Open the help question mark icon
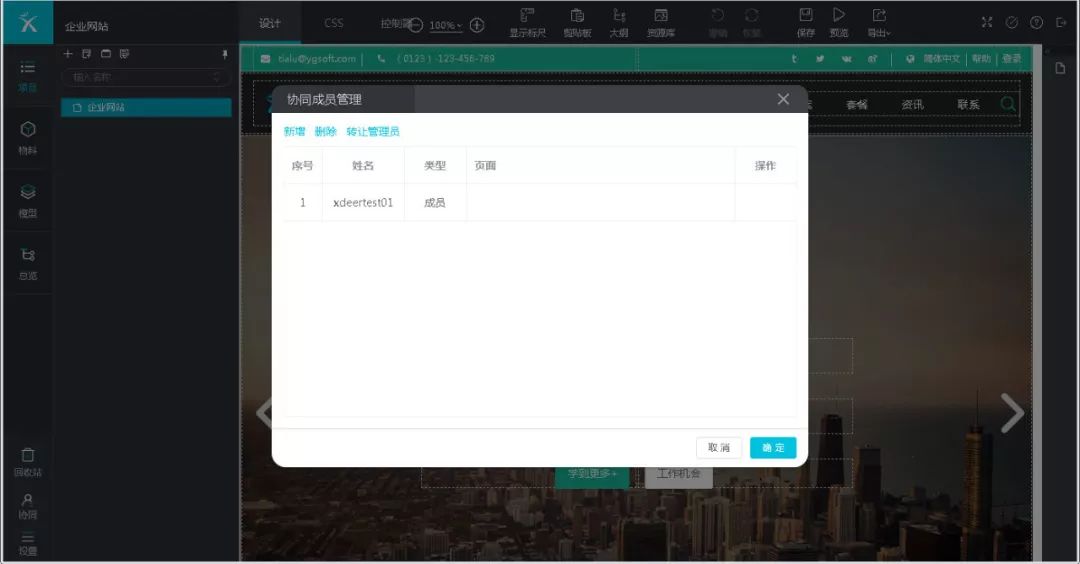Image resolution: width=1080 pixels, height=564 pixels. point(1037,23)
